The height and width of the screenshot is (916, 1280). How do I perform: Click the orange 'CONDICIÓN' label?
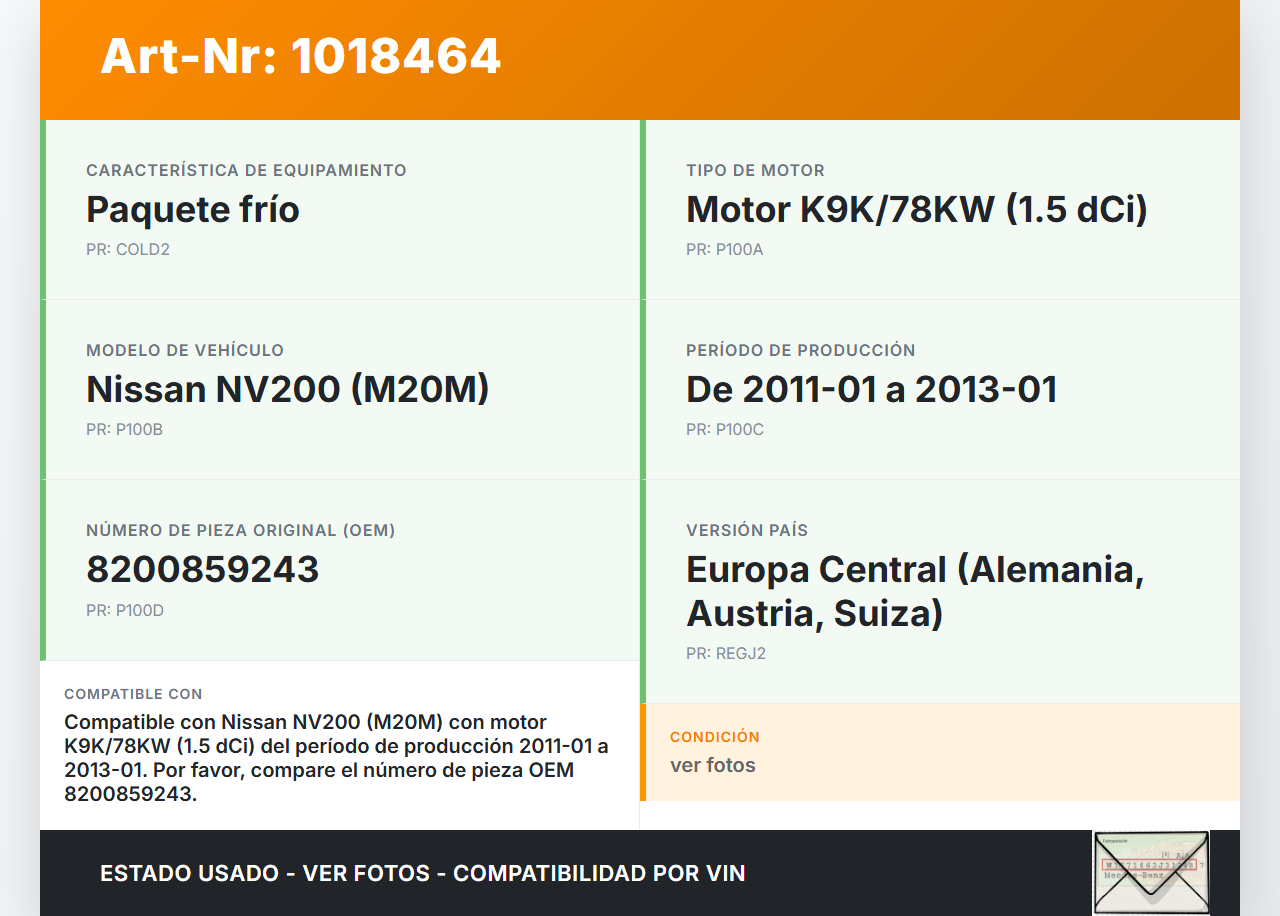point(714,736)
